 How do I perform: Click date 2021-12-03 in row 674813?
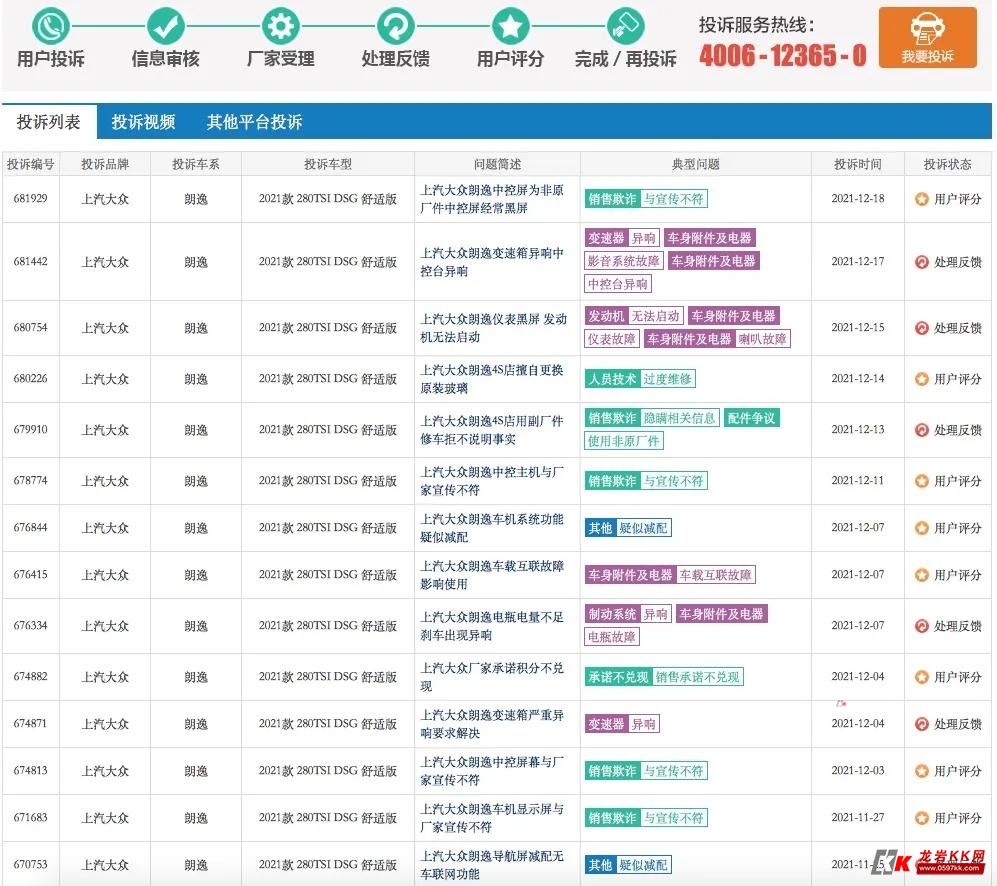pyautogui.click(x=858, y=770)
